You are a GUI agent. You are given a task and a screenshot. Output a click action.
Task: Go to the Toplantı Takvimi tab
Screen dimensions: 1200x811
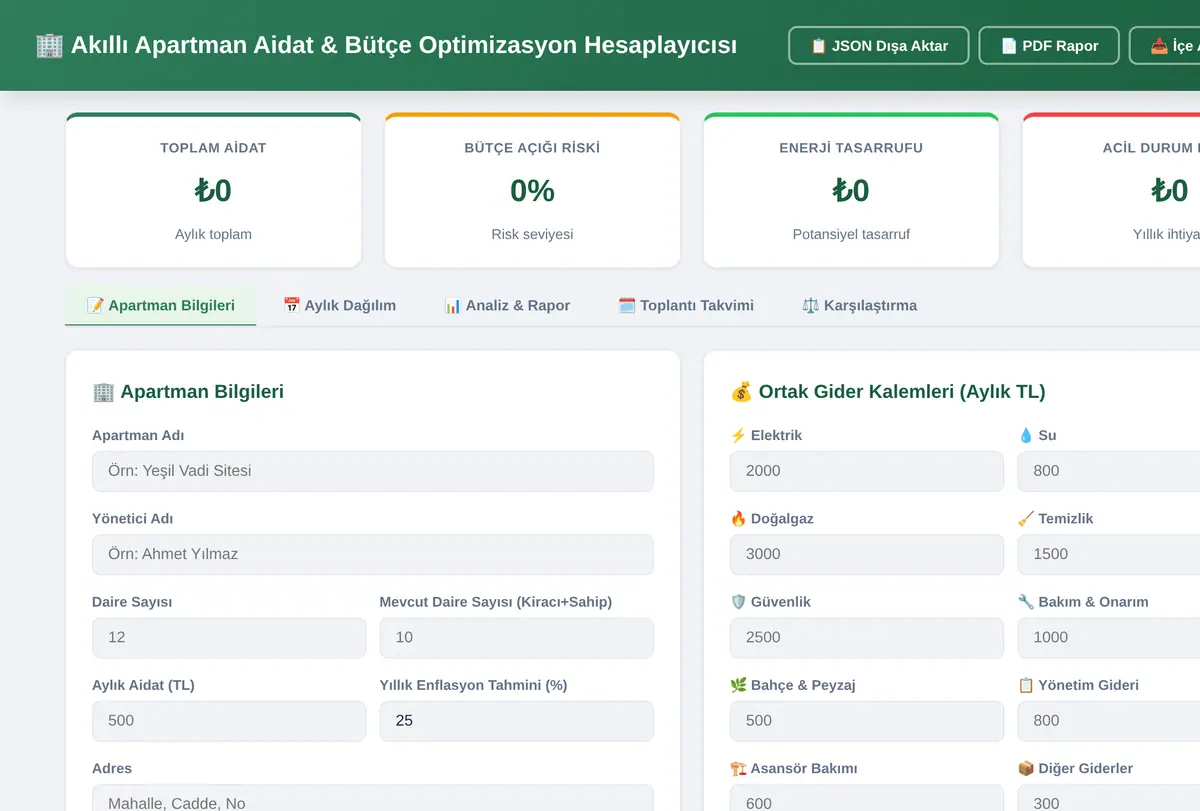tap(686, 305)
